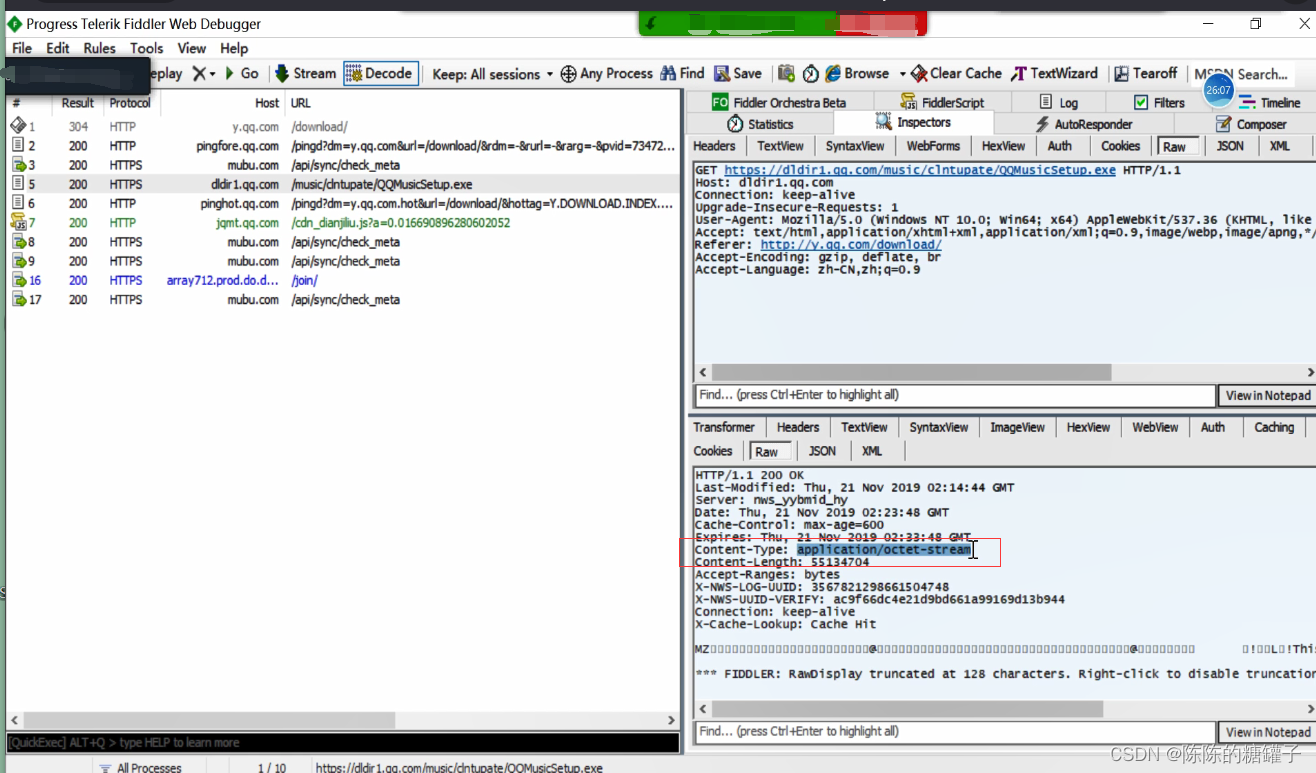Screen dimensions: 1316x773
Task: Expand the Browse dropdown arrow
Action: click(902, 74)
